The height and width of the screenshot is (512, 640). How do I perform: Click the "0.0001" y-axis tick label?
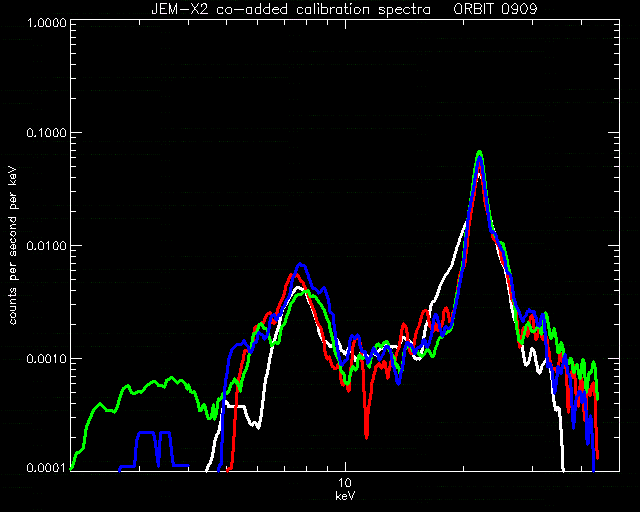[x=46, y=468]
